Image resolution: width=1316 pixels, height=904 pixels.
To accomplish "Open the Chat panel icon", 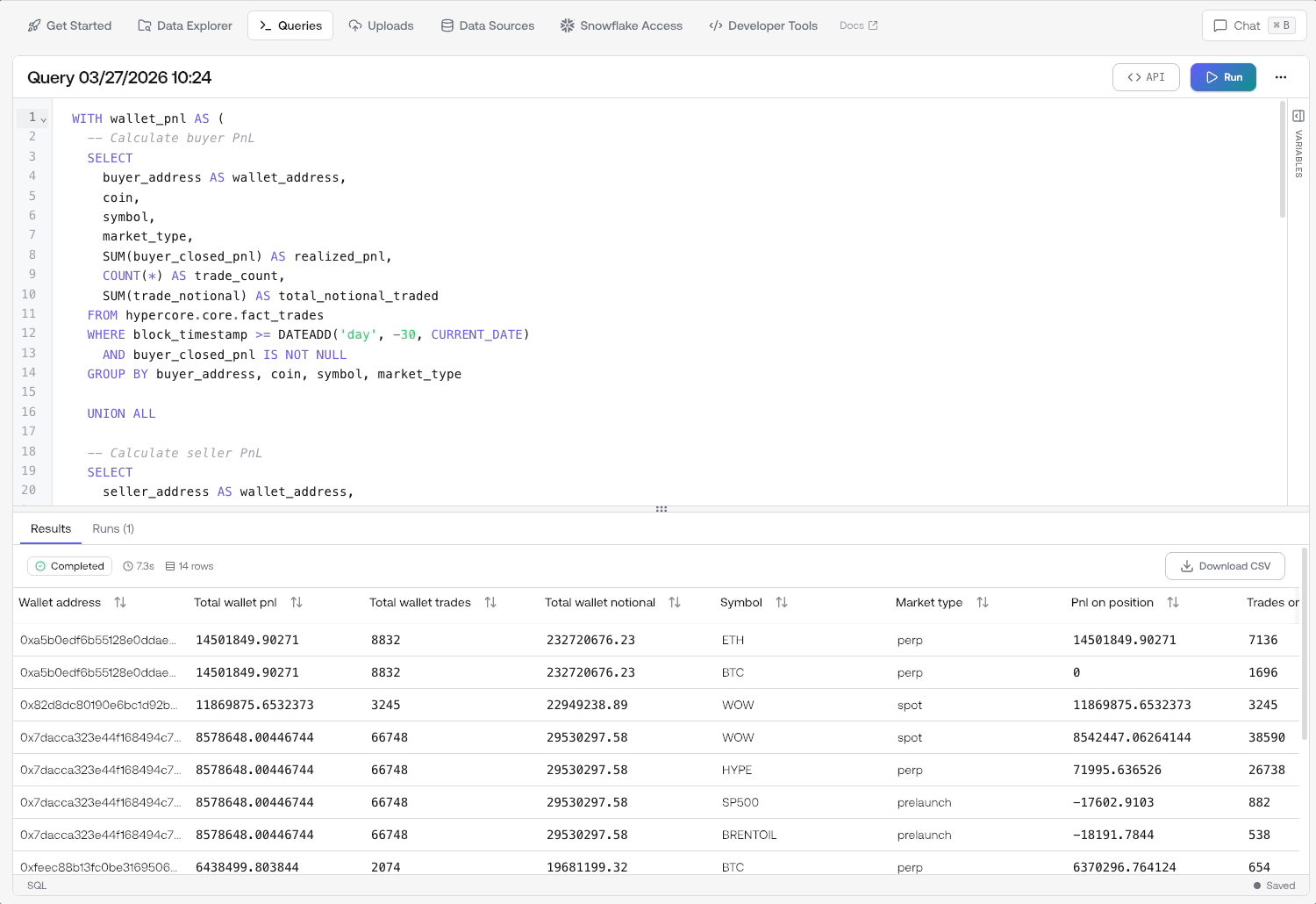I will [1220, 25].
